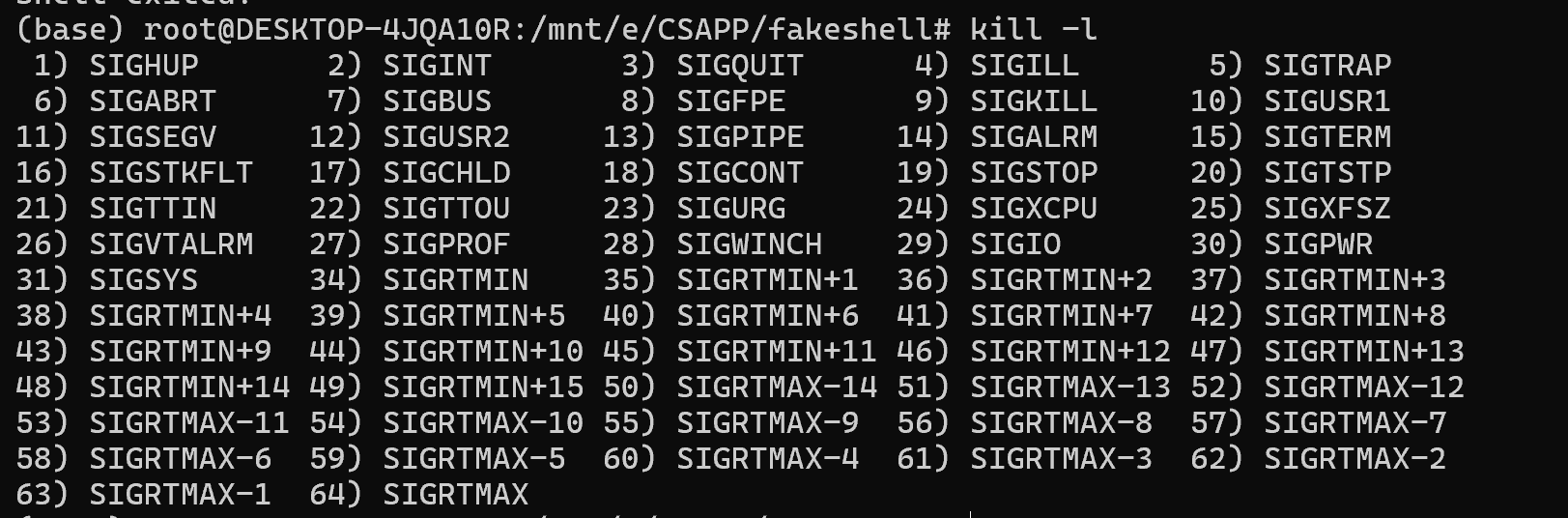Click the SIGTRAP signal entry

coord(1327,65)
